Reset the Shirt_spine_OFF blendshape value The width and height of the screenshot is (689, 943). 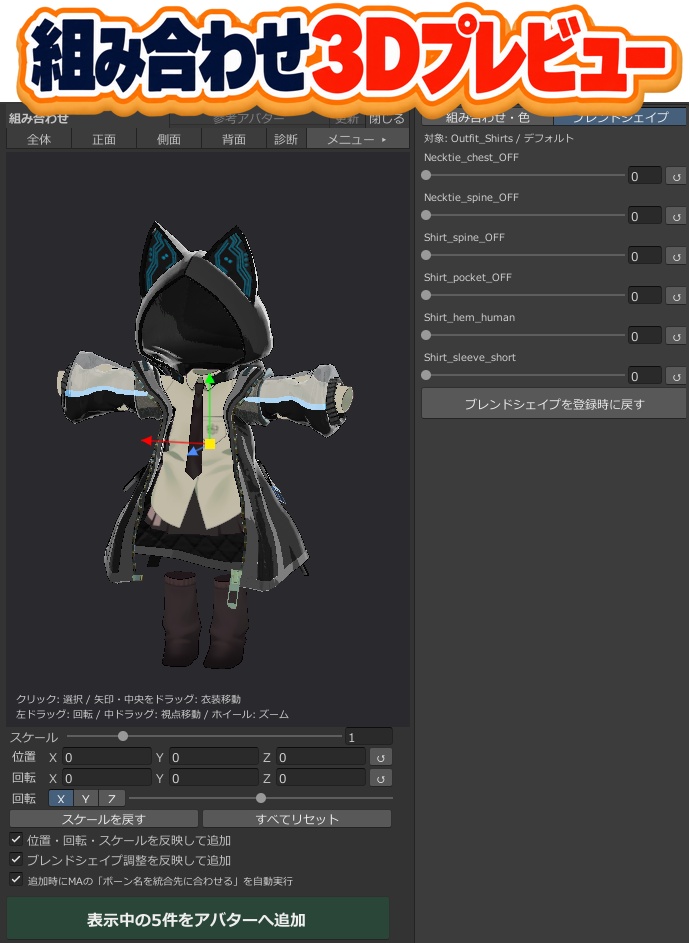click(676, 256)
